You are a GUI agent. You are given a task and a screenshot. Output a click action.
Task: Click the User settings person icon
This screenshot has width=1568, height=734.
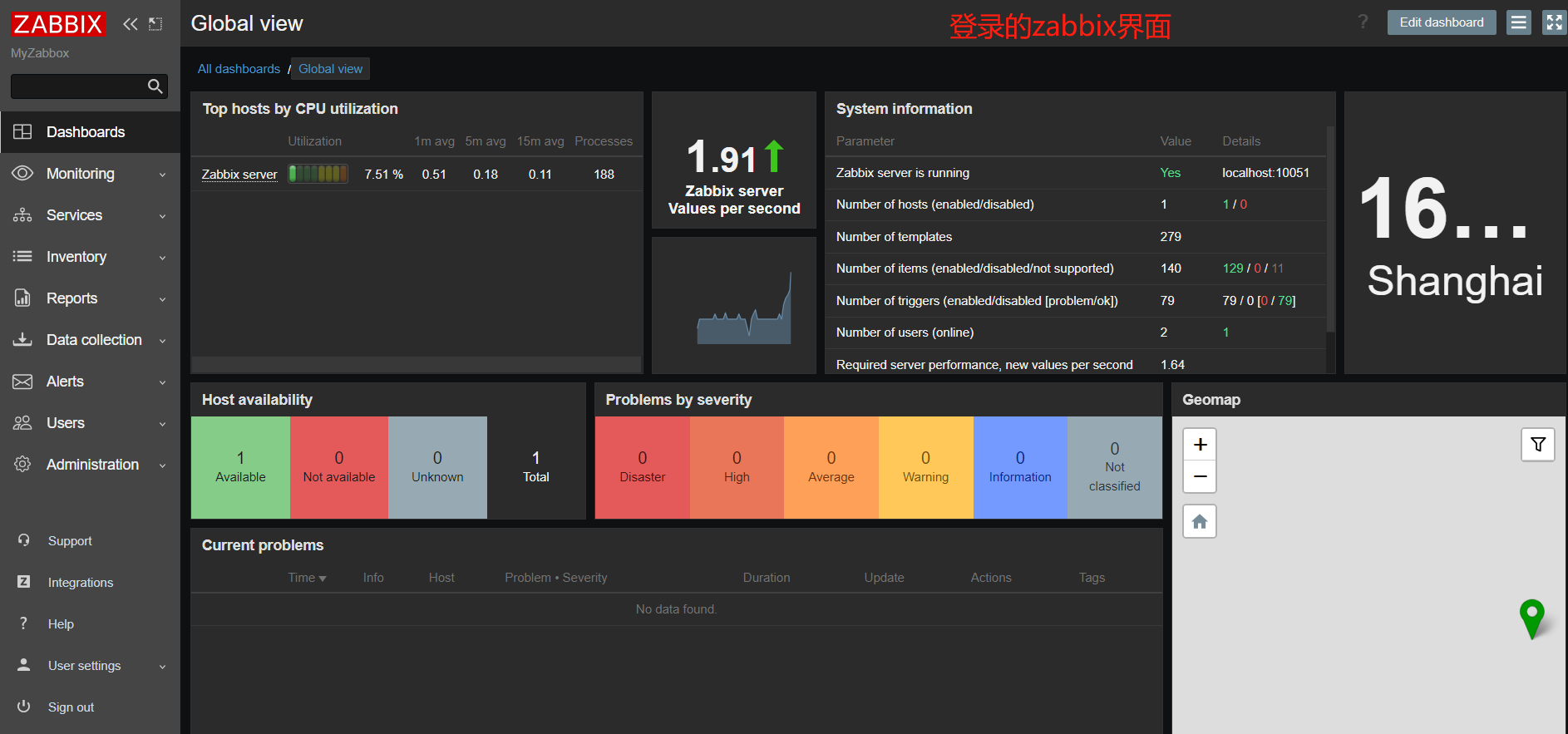24,665
